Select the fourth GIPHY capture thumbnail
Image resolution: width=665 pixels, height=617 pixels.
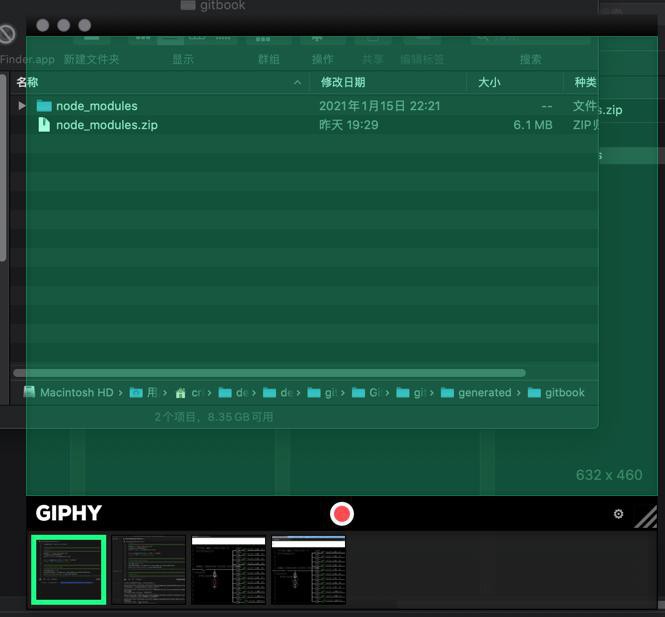(x=308, y=570)
